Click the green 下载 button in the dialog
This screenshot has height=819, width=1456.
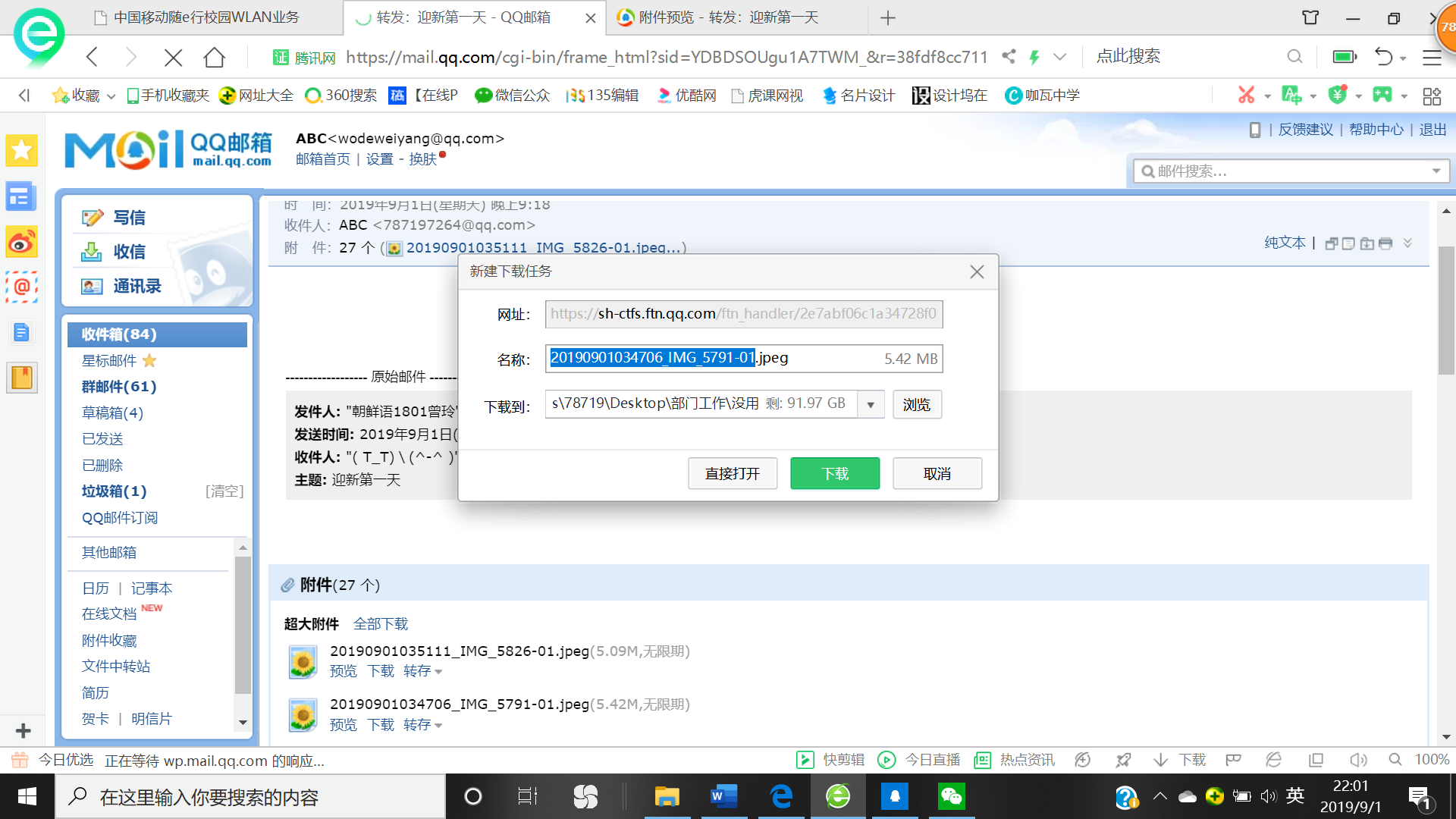(x=834, y=473)
